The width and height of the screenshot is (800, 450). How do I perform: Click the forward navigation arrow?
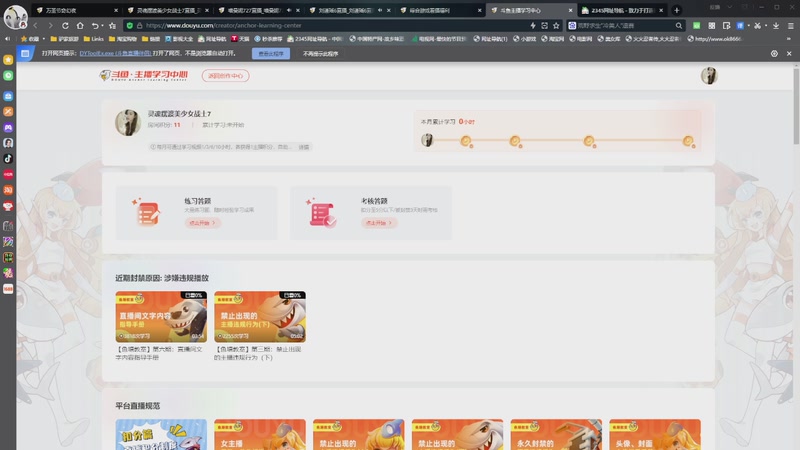[50, 26]
